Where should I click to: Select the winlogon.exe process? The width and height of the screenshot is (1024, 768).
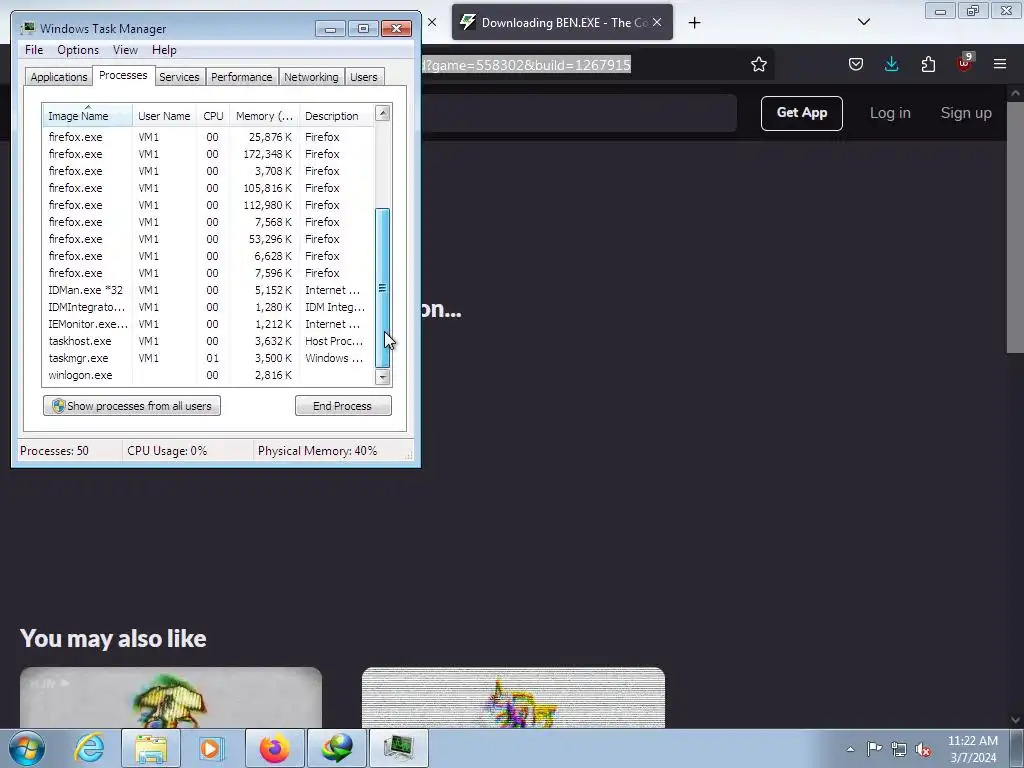point(208,375)
